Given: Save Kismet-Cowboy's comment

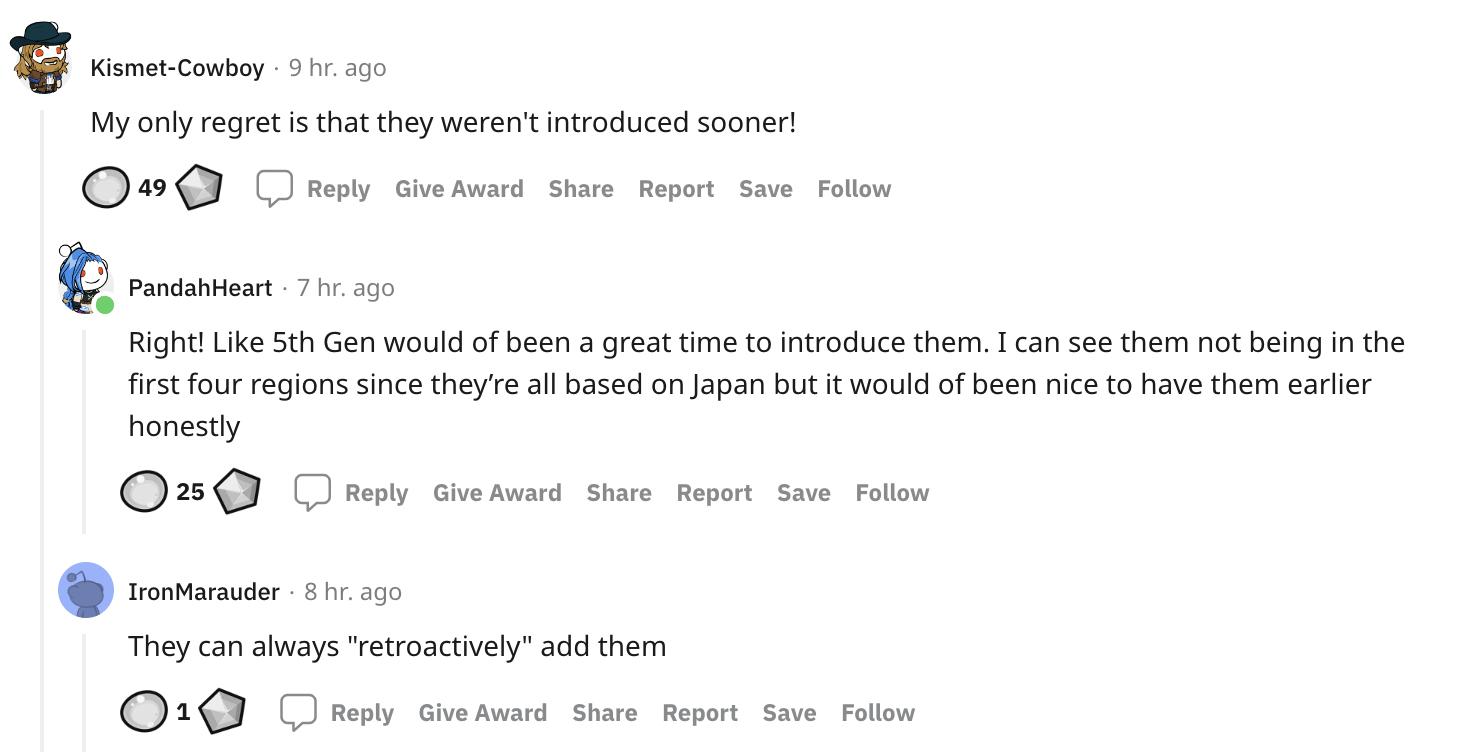Looking at the screenshot, I should 765,189.
